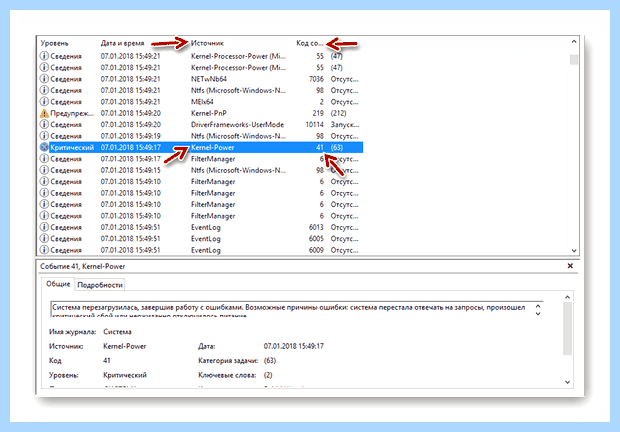Click event code 10114 cell

point(314,125)
